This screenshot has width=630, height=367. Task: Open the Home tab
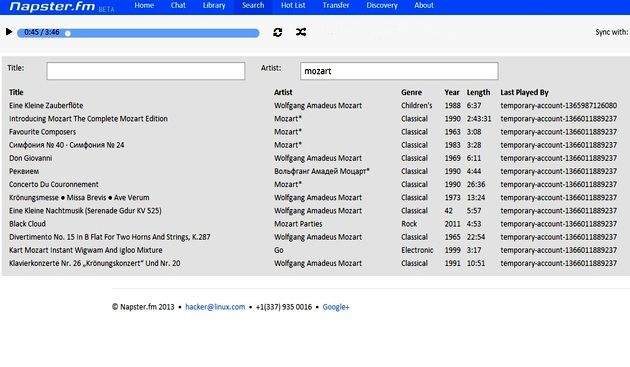click(144, 6)
